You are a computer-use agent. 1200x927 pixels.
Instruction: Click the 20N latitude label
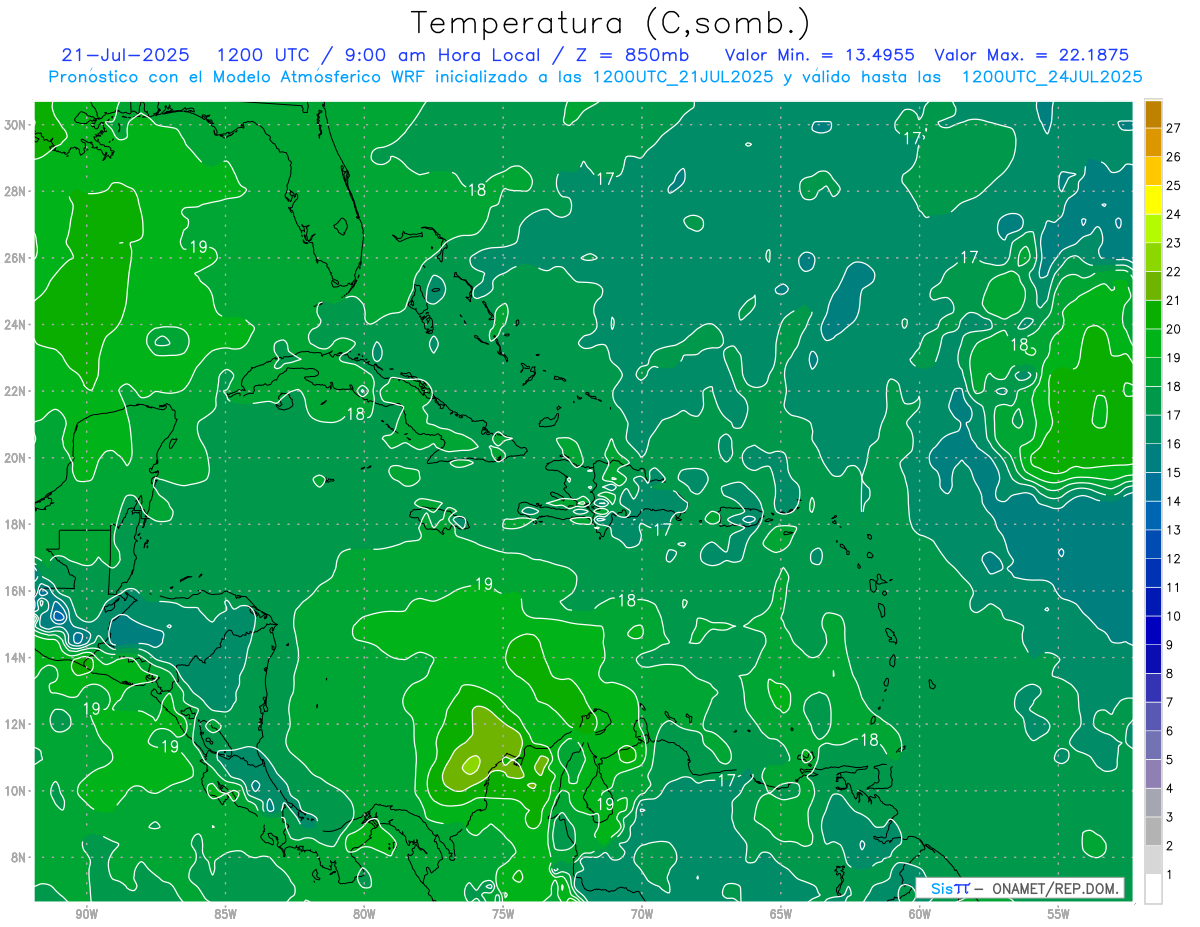click(x=15, y=458)
